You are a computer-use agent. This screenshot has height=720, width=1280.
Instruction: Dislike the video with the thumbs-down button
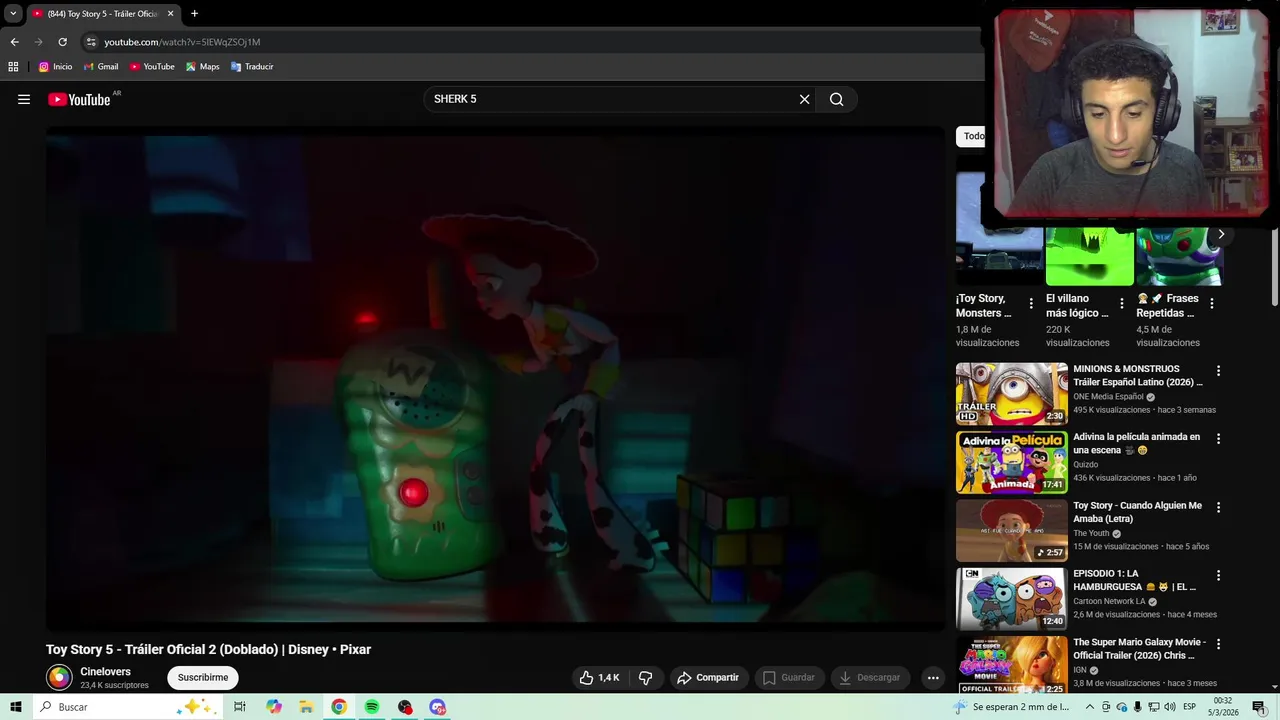646,678
